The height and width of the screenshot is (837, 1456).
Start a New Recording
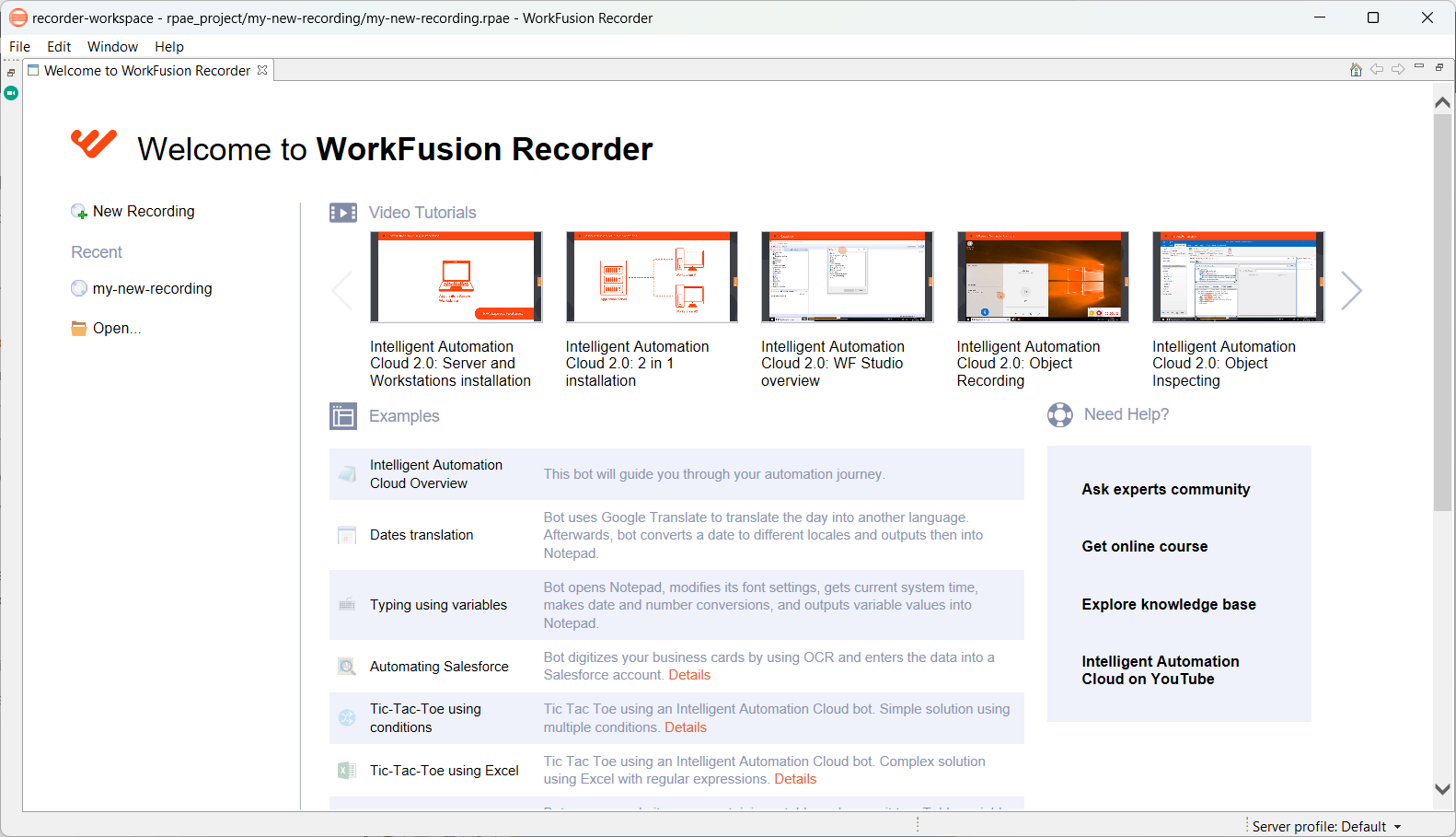click(x=144, y=212)
